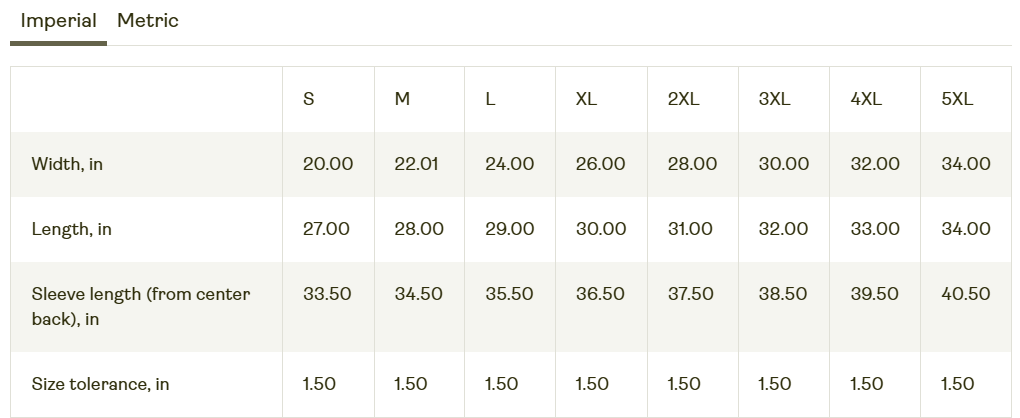Click the 31.00 length value for 2XL

coord(690,229)
